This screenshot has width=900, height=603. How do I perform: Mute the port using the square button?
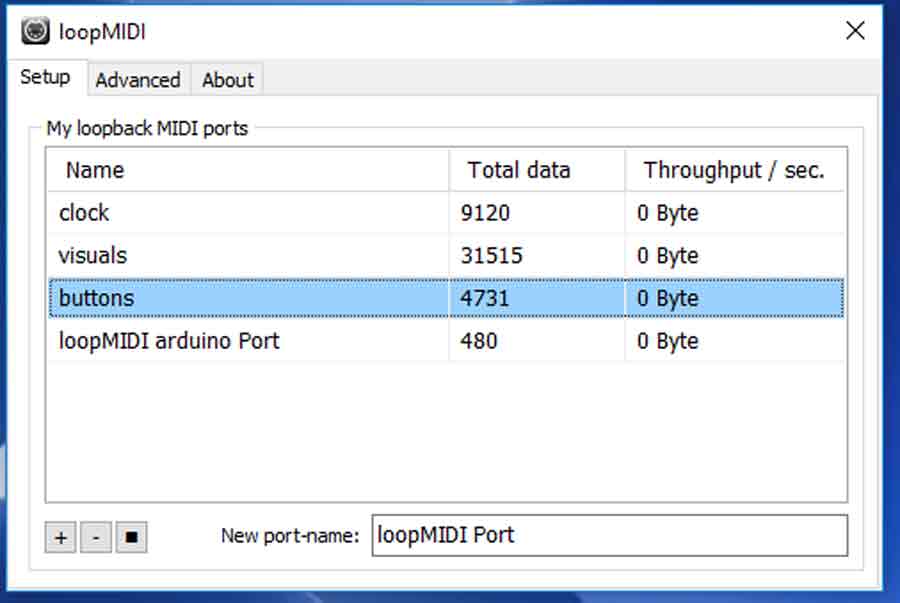click(131, 537)
